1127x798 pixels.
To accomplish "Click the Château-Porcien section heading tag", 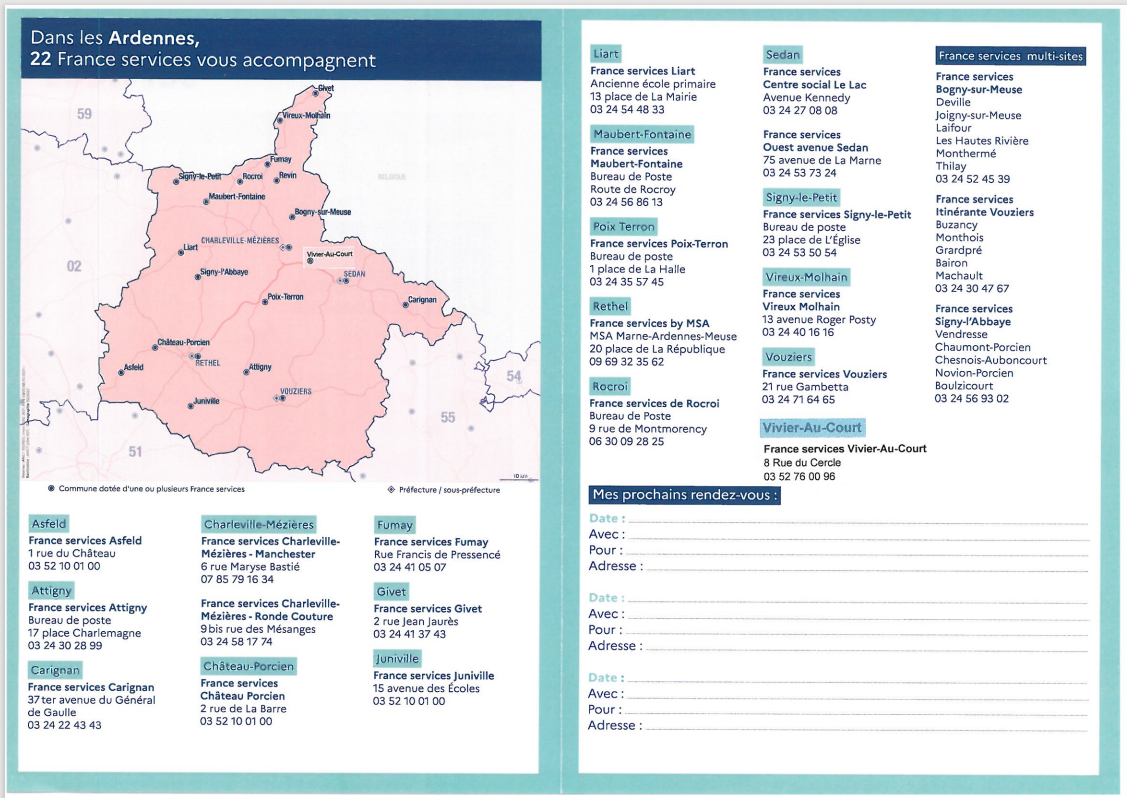I will [x=249, y=666].
